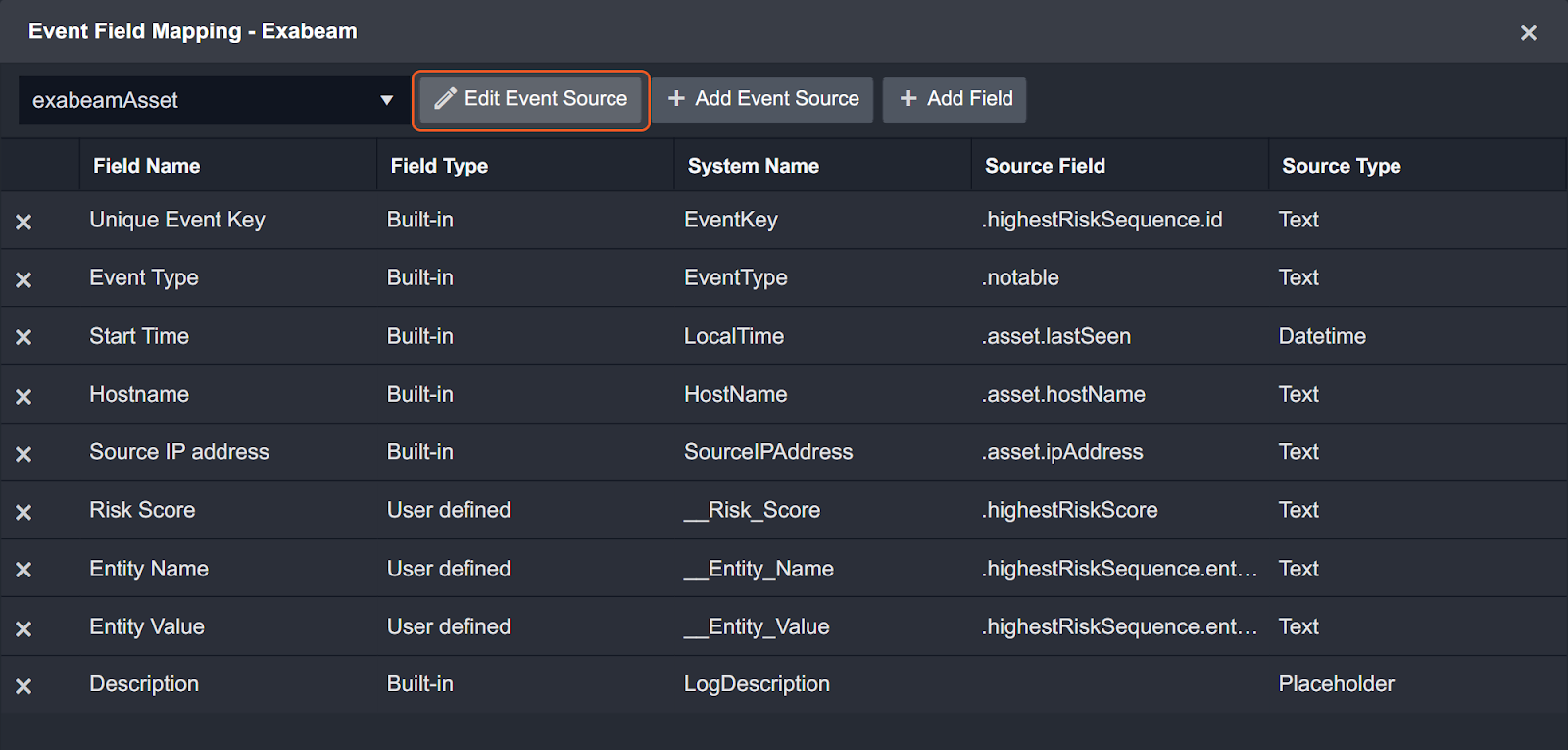Click Built-in type in Hostname row
1568x750 pixels.
420,394
